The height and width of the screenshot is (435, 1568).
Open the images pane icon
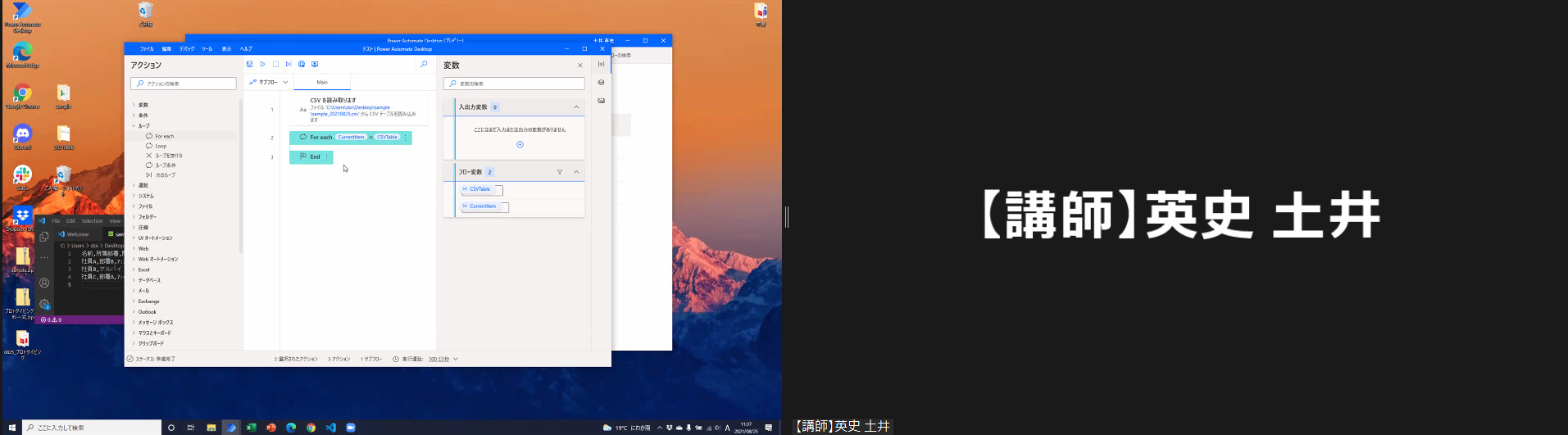click(602, 101)
